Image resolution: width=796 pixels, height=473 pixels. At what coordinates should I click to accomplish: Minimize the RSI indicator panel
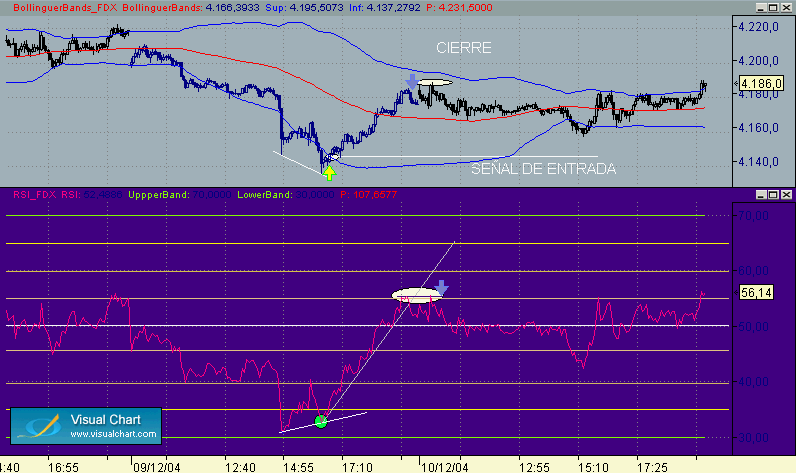760,194
